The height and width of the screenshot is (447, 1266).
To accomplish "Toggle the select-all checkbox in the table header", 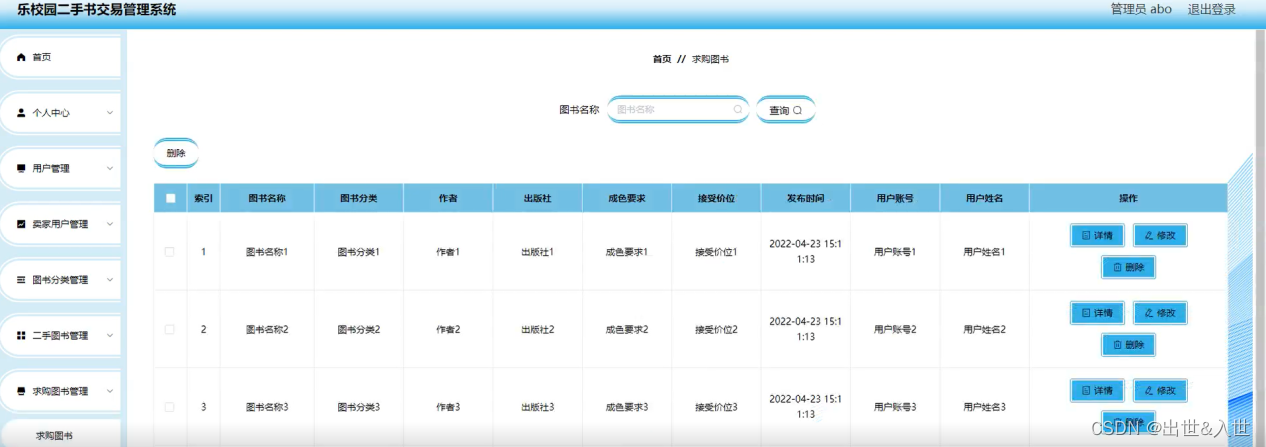I will pyautogui.click(x=170, y=198).
